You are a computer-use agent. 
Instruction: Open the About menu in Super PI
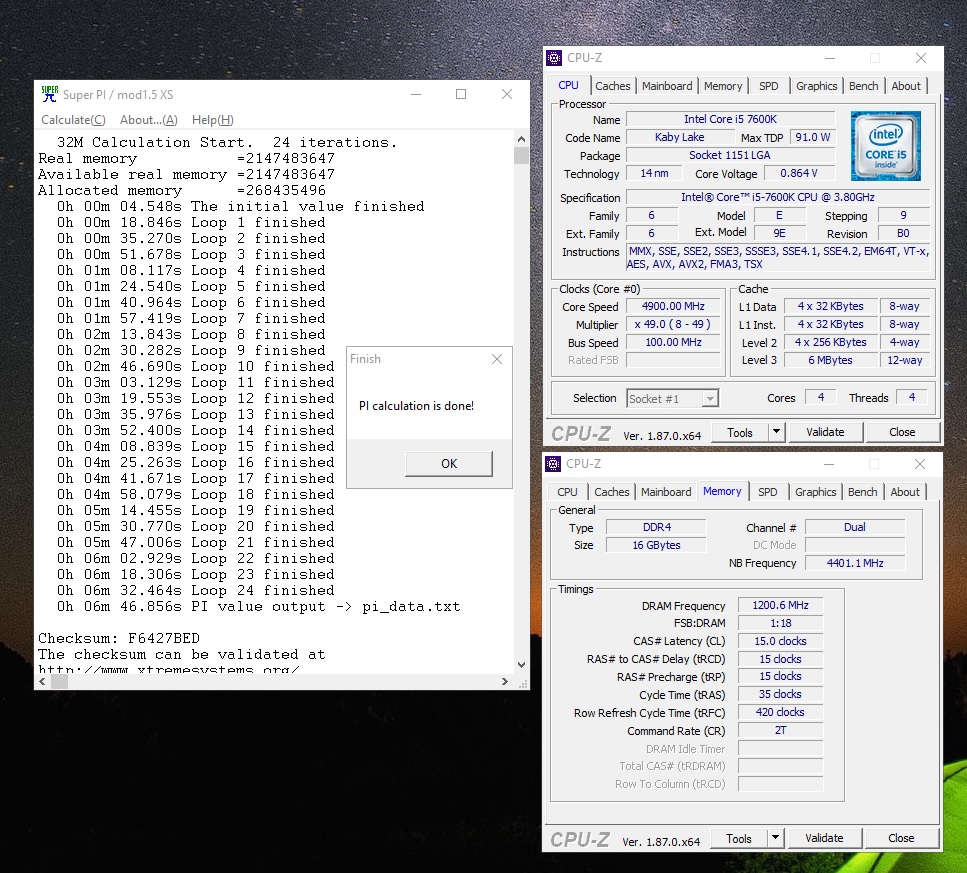(x=149, y=120)
